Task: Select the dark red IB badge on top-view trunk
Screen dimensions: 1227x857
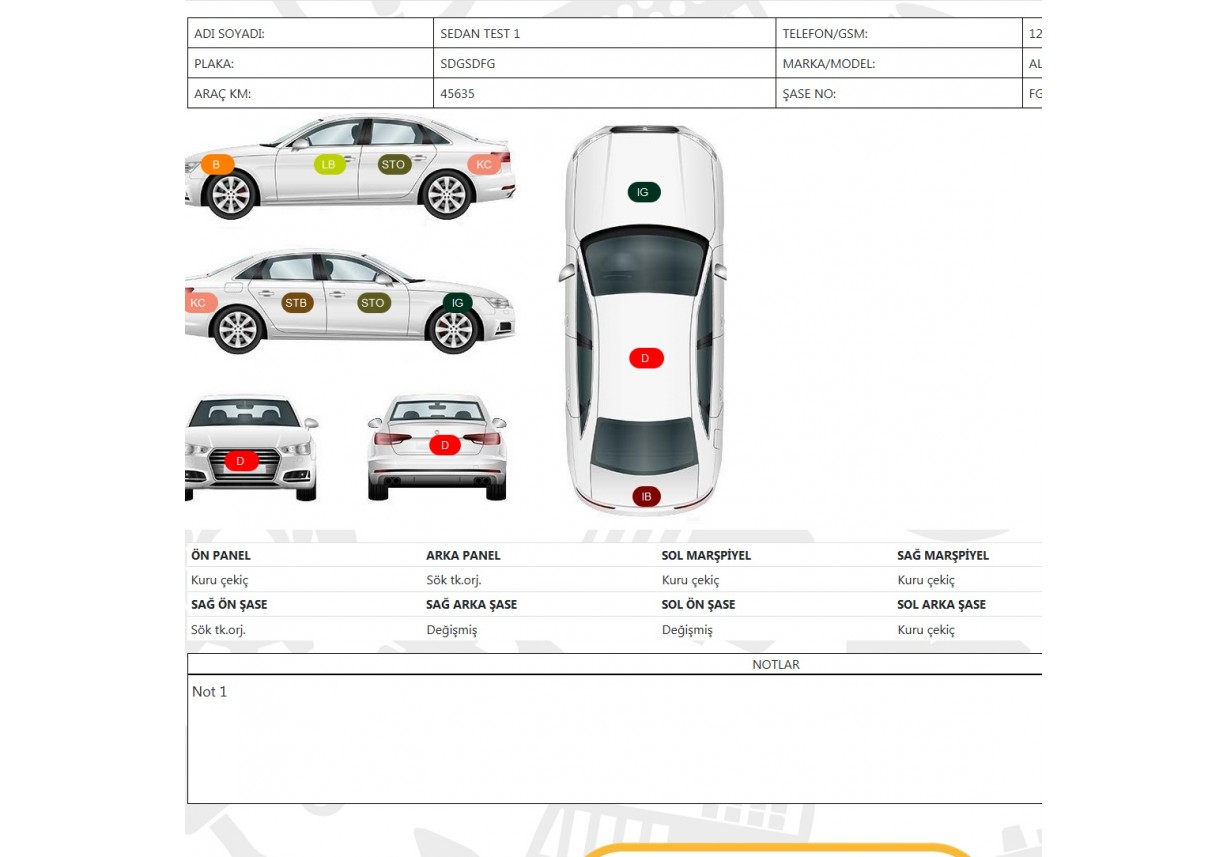Action: click(x=646, y=496)
